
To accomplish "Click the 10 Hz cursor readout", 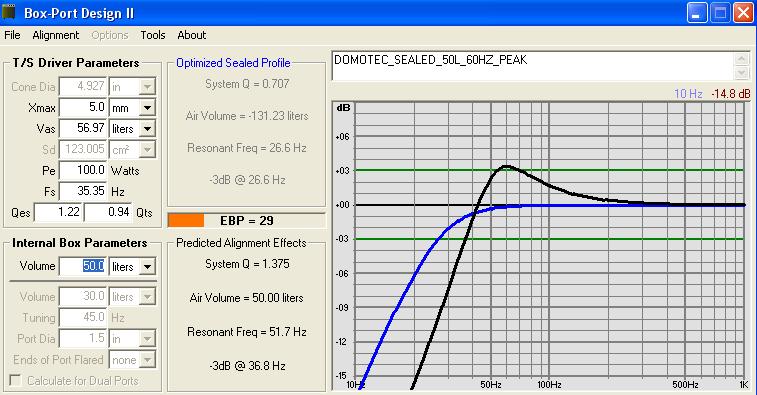I will coord(688,94).
